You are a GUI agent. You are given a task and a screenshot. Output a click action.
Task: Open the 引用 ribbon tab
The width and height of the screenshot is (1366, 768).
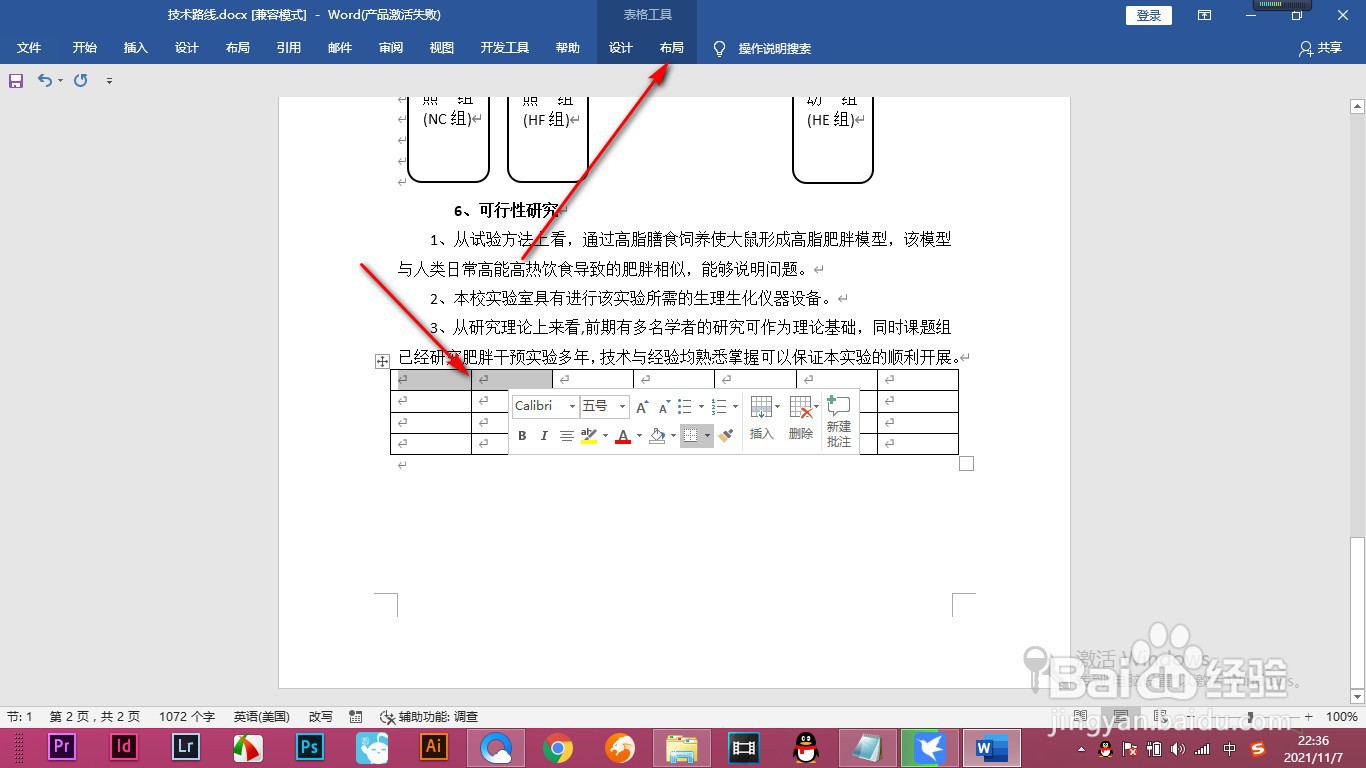(x=289, y=48)
